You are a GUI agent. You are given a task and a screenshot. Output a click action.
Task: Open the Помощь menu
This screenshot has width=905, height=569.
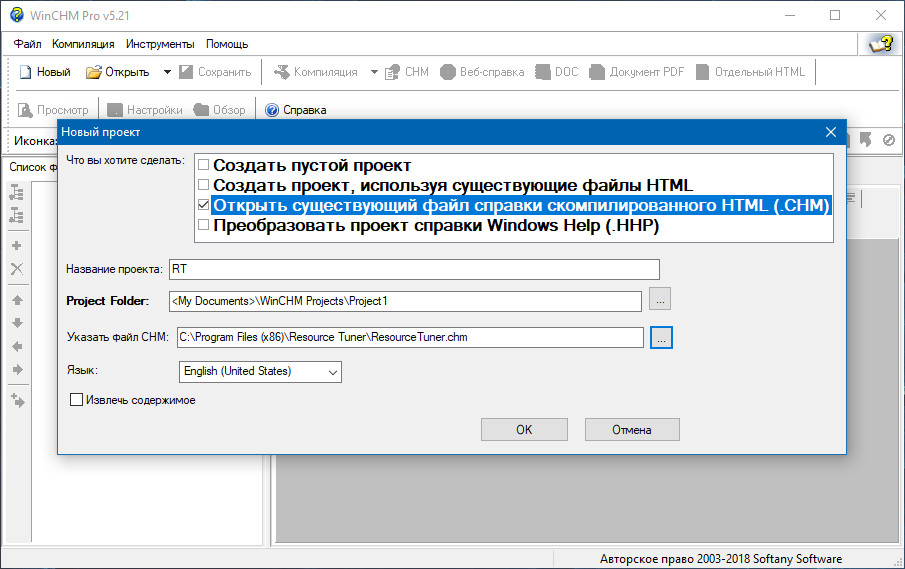coord(227,44)
